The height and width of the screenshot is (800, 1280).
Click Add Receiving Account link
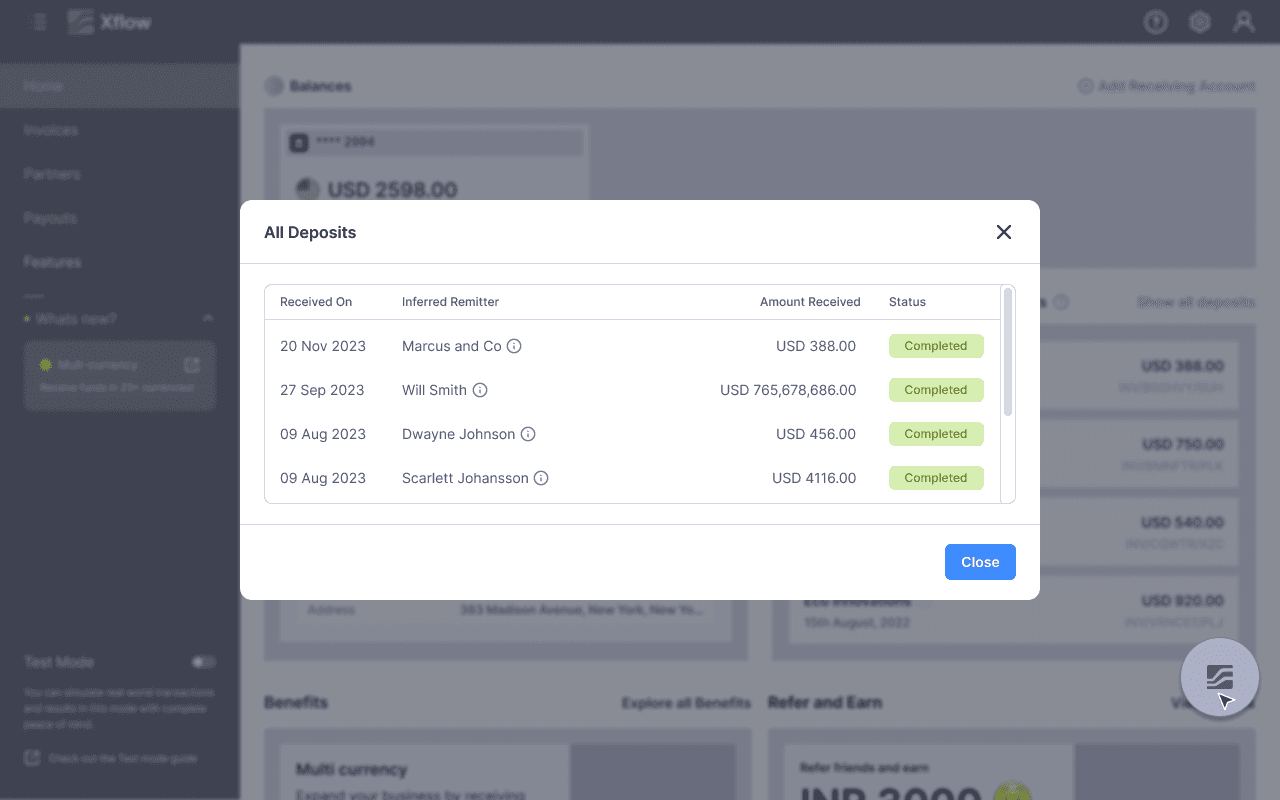pos(1166,86)
